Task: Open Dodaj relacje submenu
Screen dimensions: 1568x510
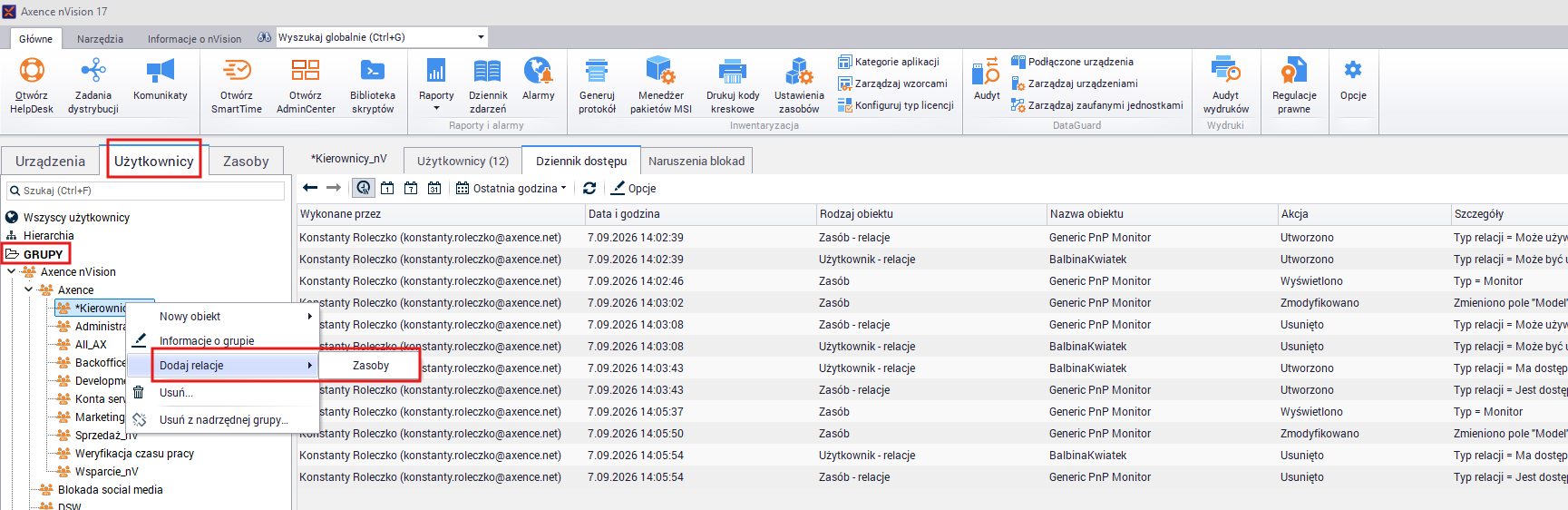Action: click(223, 366)
